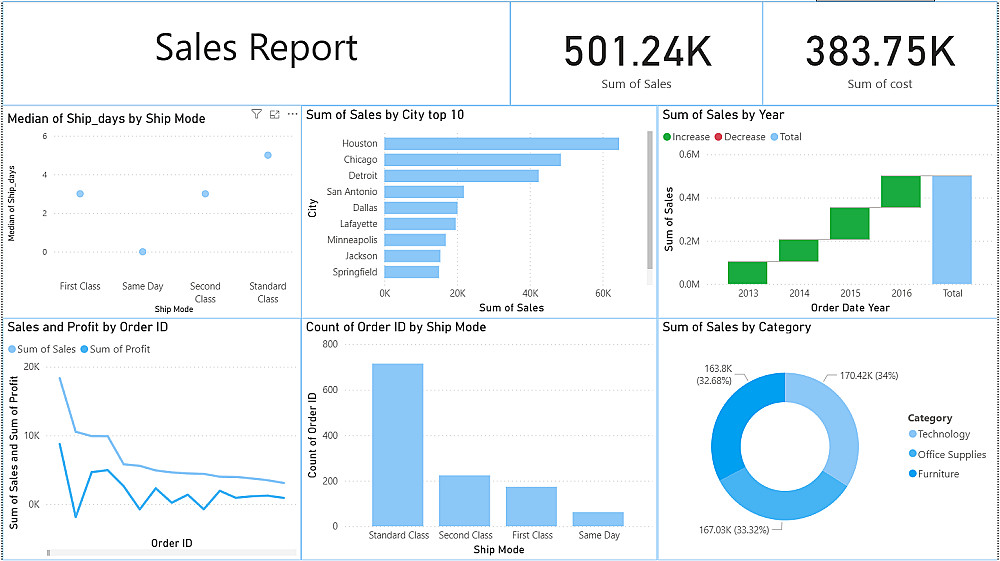
Task: Click the Standard Class scatter point
Action: (268, 156)
